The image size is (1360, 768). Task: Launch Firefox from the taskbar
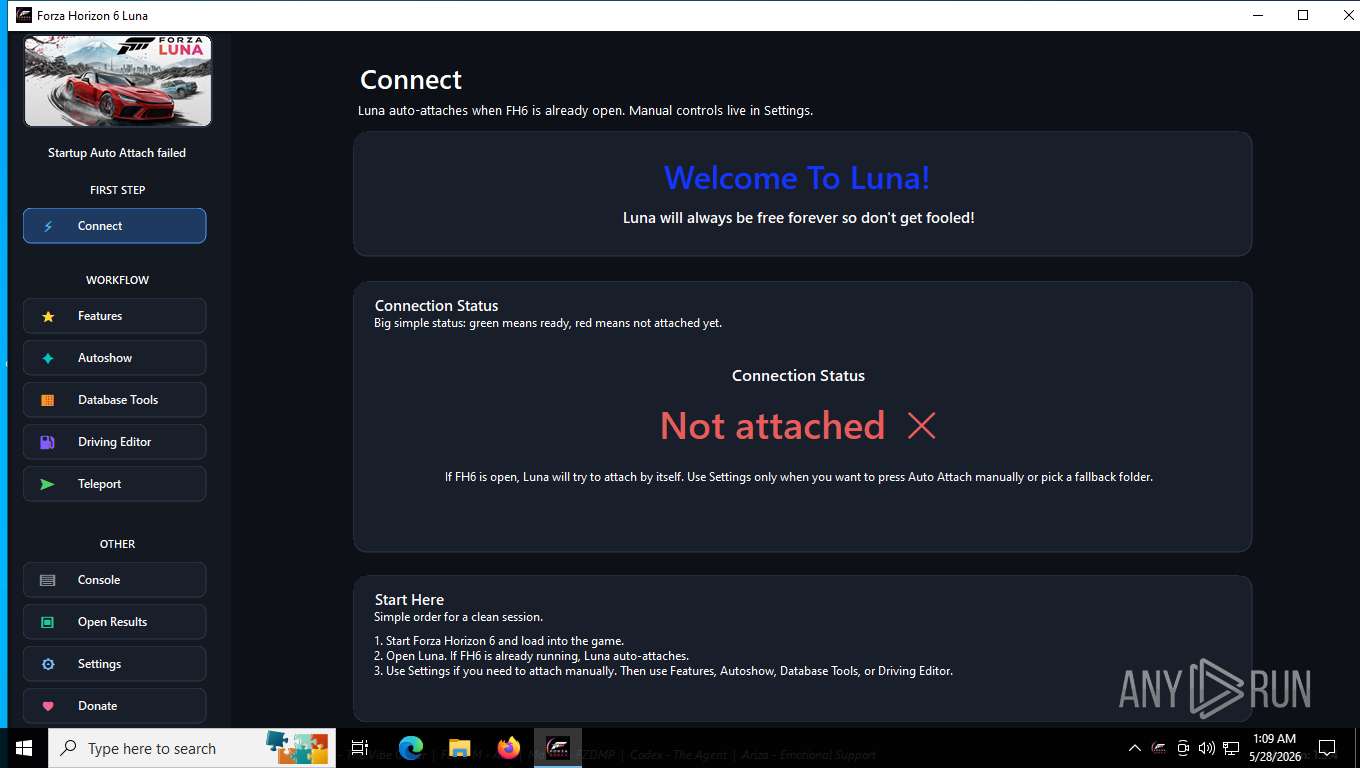pyautogui.click(x=509, y=748)
